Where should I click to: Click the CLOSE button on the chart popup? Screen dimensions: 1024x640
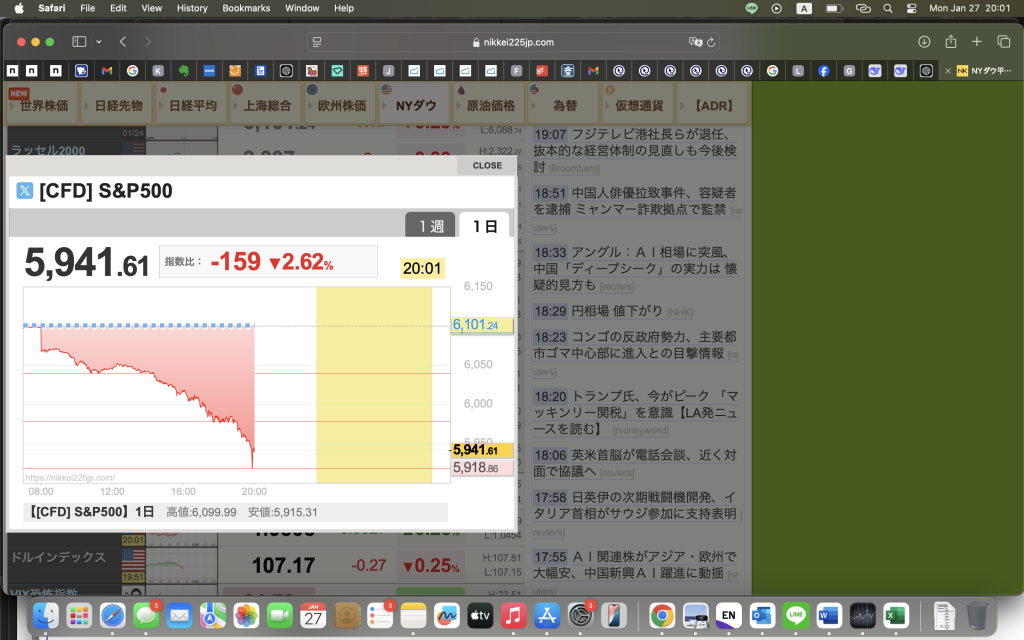pos(487,165)
